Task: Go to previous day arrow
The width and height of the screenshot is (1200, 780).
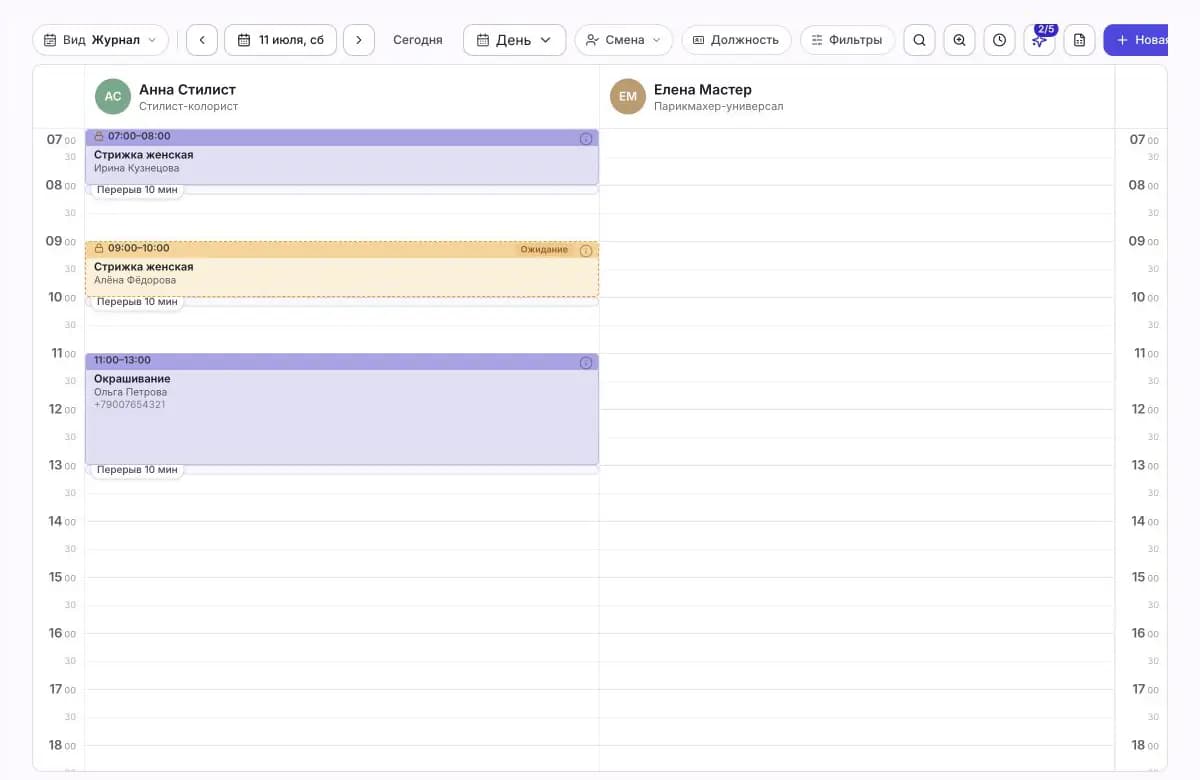Action: 202,40
